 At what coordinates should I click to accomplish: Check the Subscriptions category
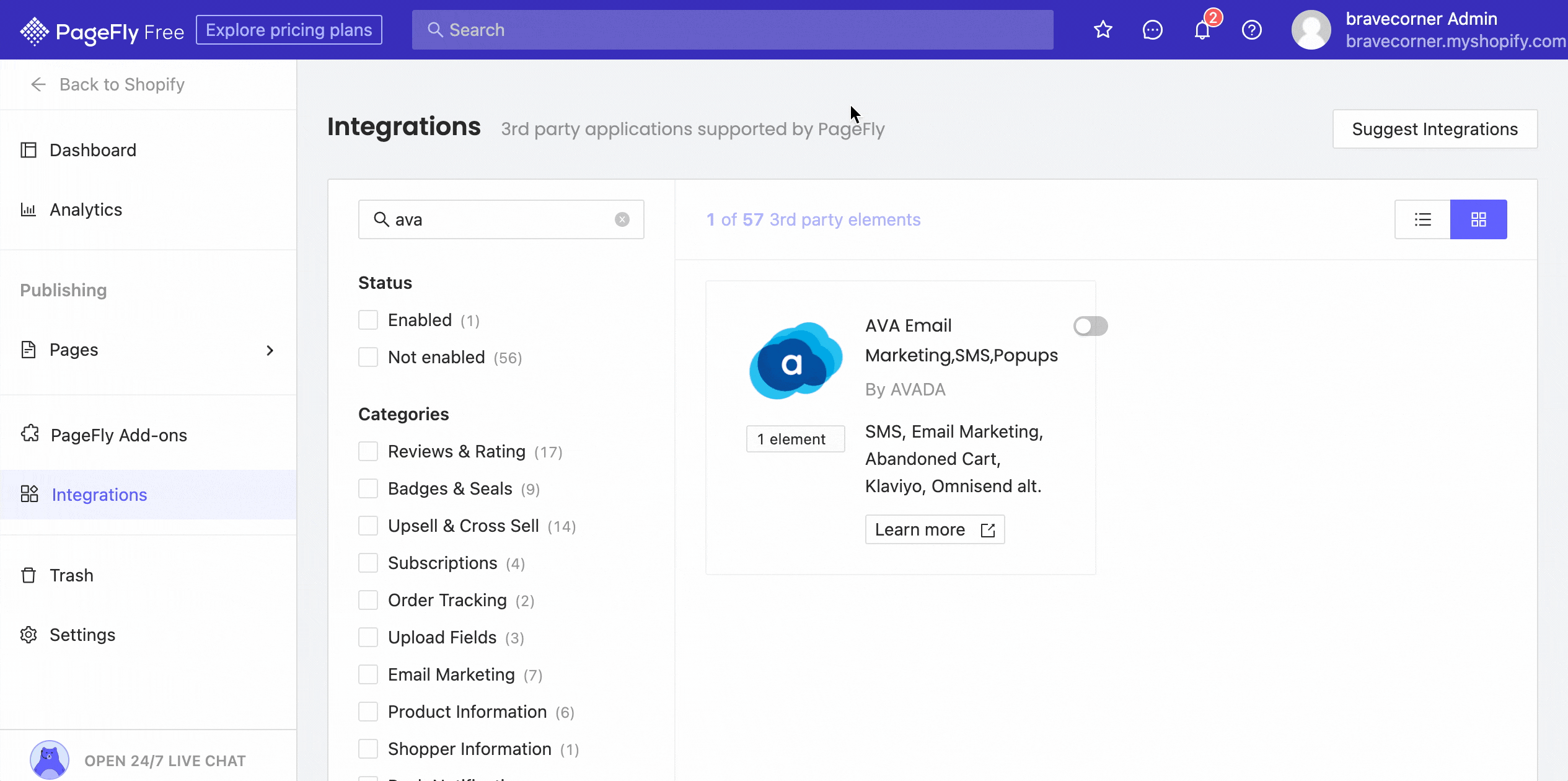click(x=368, y=563)
